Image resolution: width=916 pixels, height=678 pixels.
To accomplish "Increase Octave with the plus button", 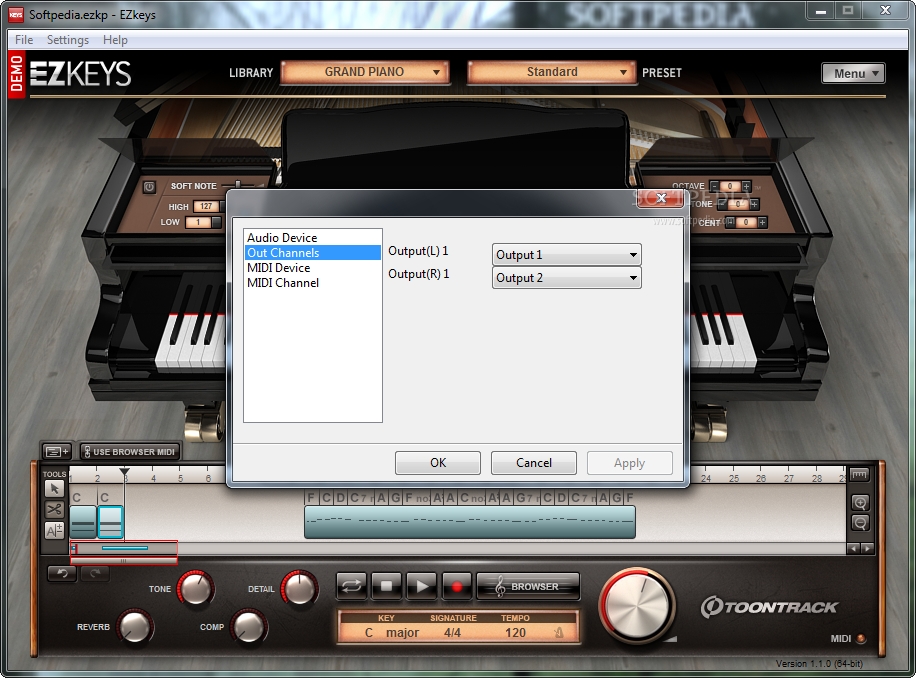I will coord(746,186).
